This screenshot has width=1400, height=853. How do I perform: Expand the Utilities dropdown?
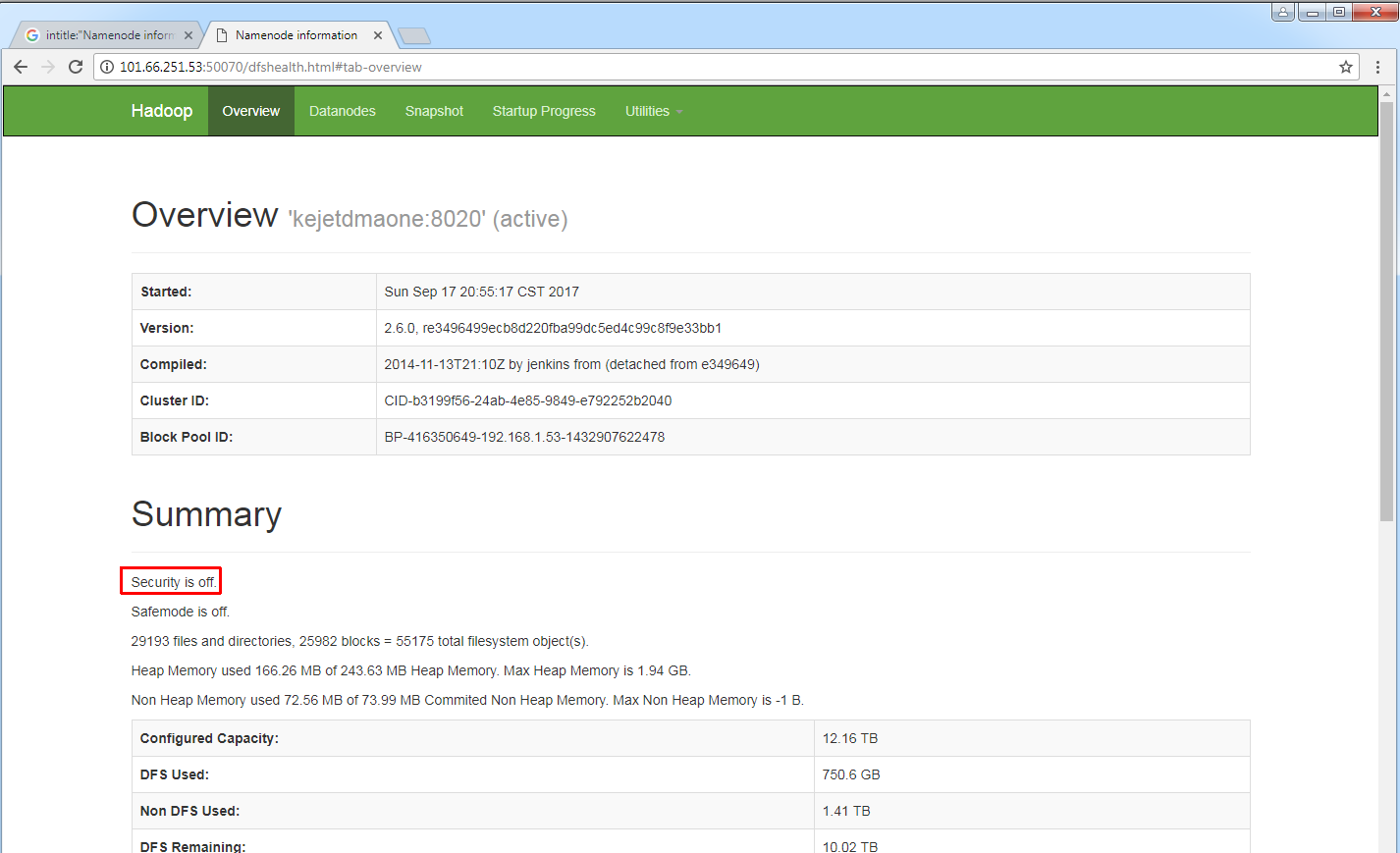pos(654,111)
